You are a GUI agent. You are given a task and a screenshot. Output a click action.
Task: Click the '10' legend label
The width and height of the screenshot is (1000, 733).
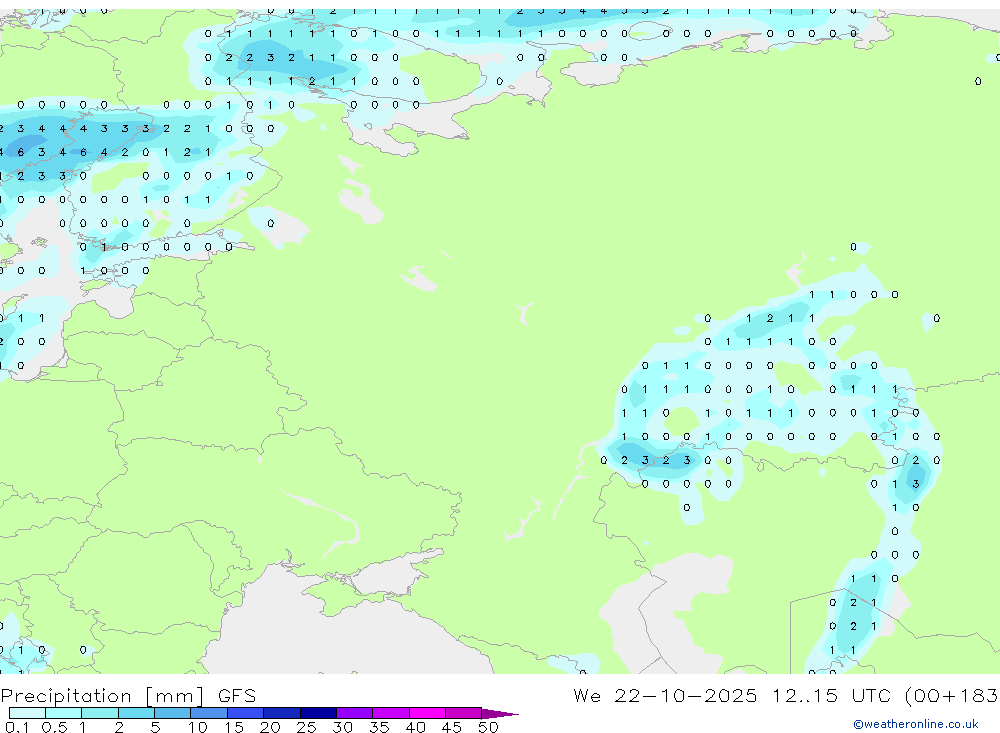(x=198, y=727)
